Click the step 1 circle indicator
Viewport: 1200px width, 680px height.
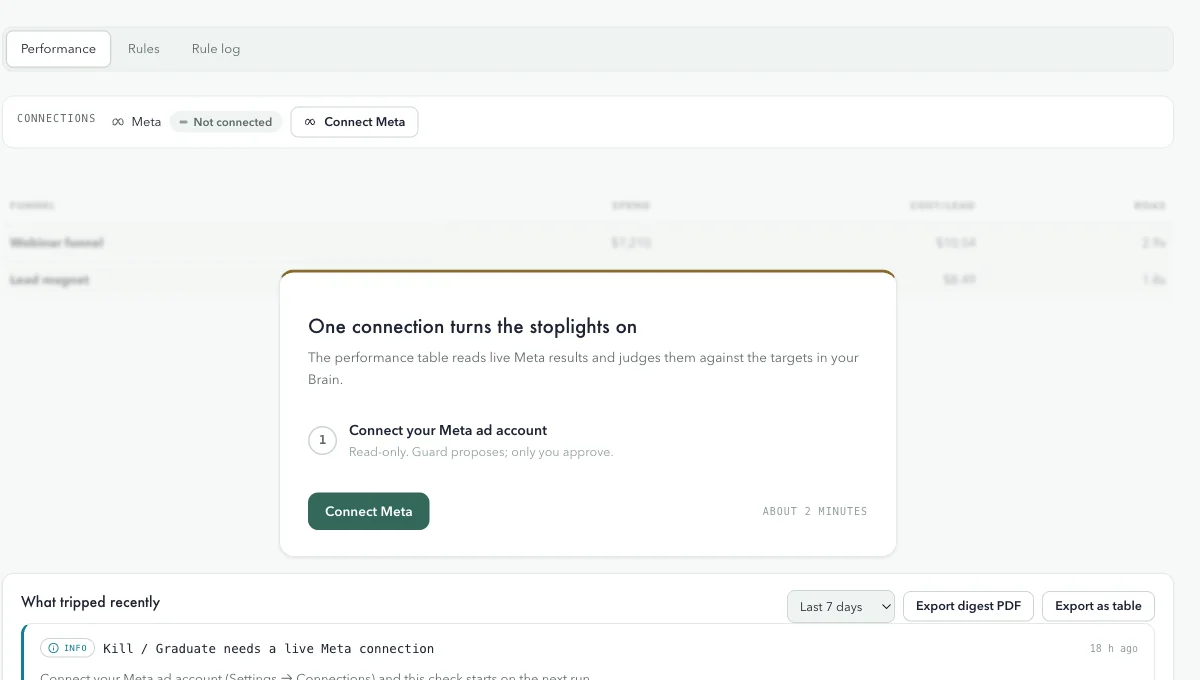point(322,440)
